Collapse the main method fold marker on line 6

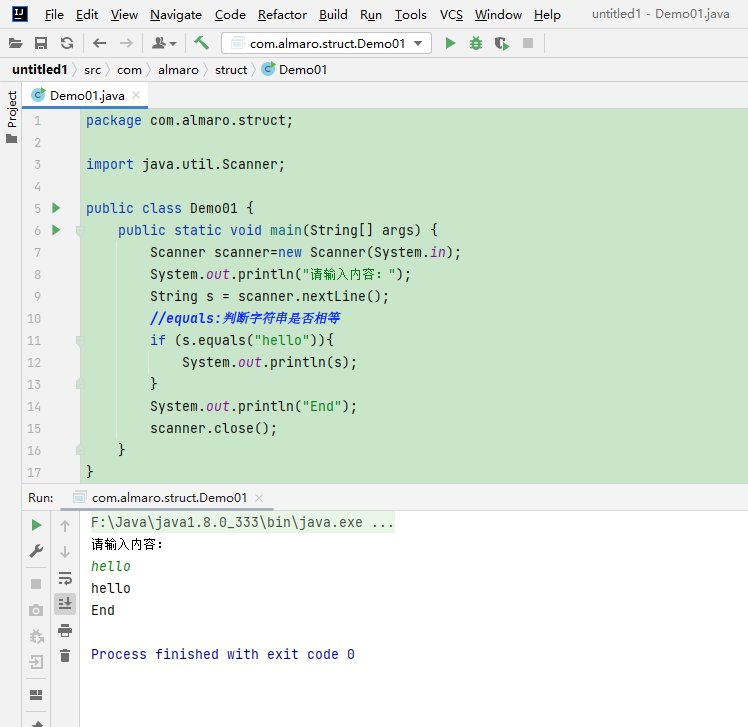pos(80,231)
